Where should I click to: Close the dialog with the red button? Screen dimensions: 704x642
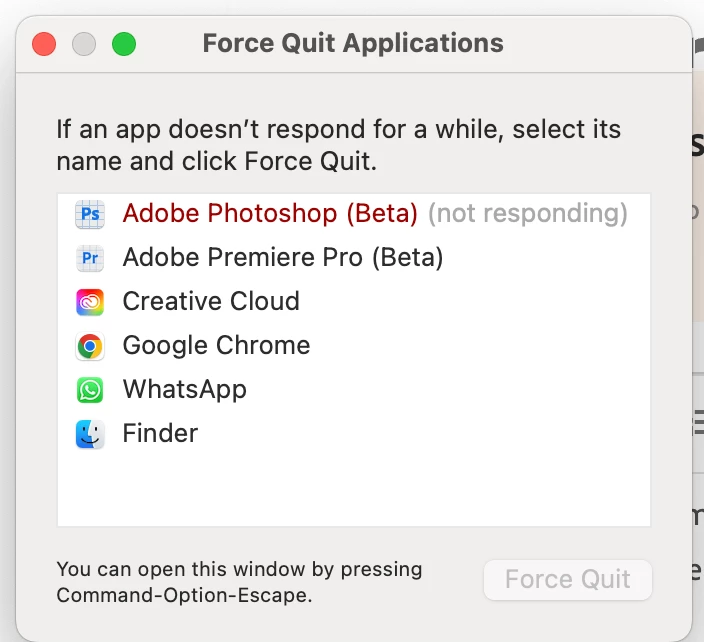click(x=44, y=44)
